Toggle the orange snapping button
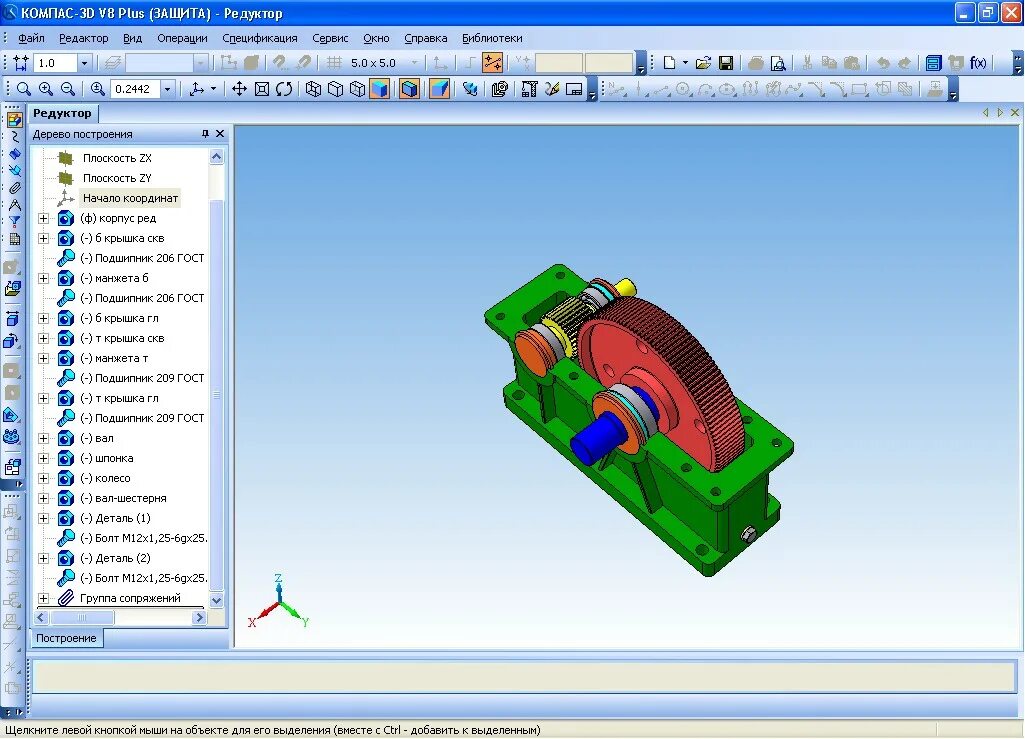 (492, 63)
